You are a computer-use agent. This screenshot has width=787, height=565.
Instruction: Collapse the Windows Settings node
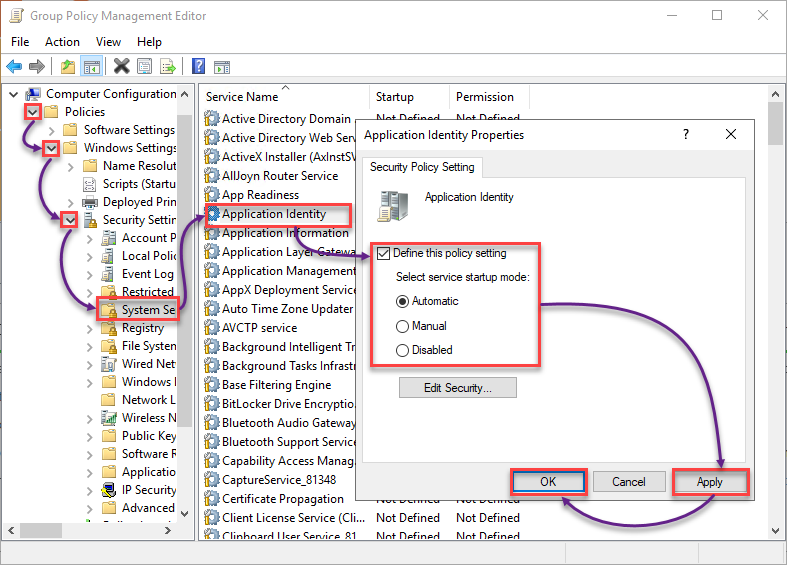[51, 149]
